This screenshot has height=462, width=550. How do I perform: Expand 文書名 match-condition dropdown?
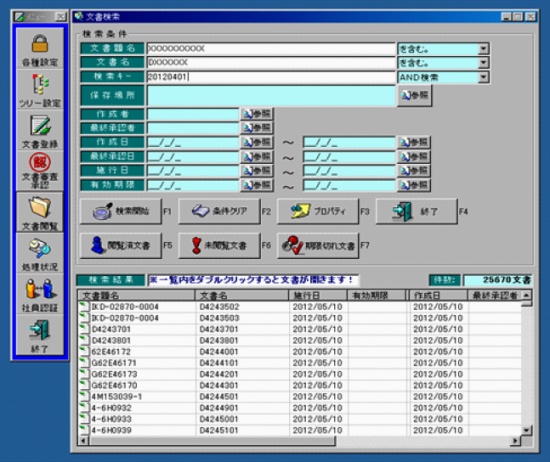[x=483, y=63]
